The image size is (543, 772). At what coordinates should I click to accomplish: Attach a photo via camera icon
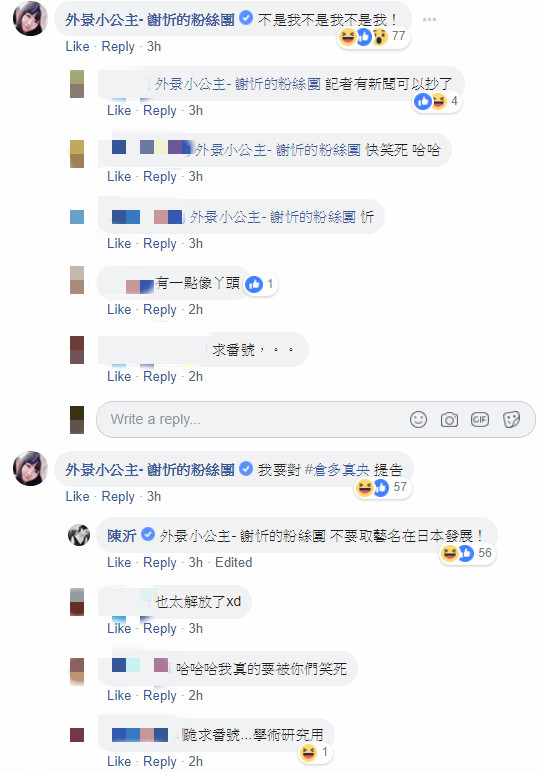tap(449, 419)
